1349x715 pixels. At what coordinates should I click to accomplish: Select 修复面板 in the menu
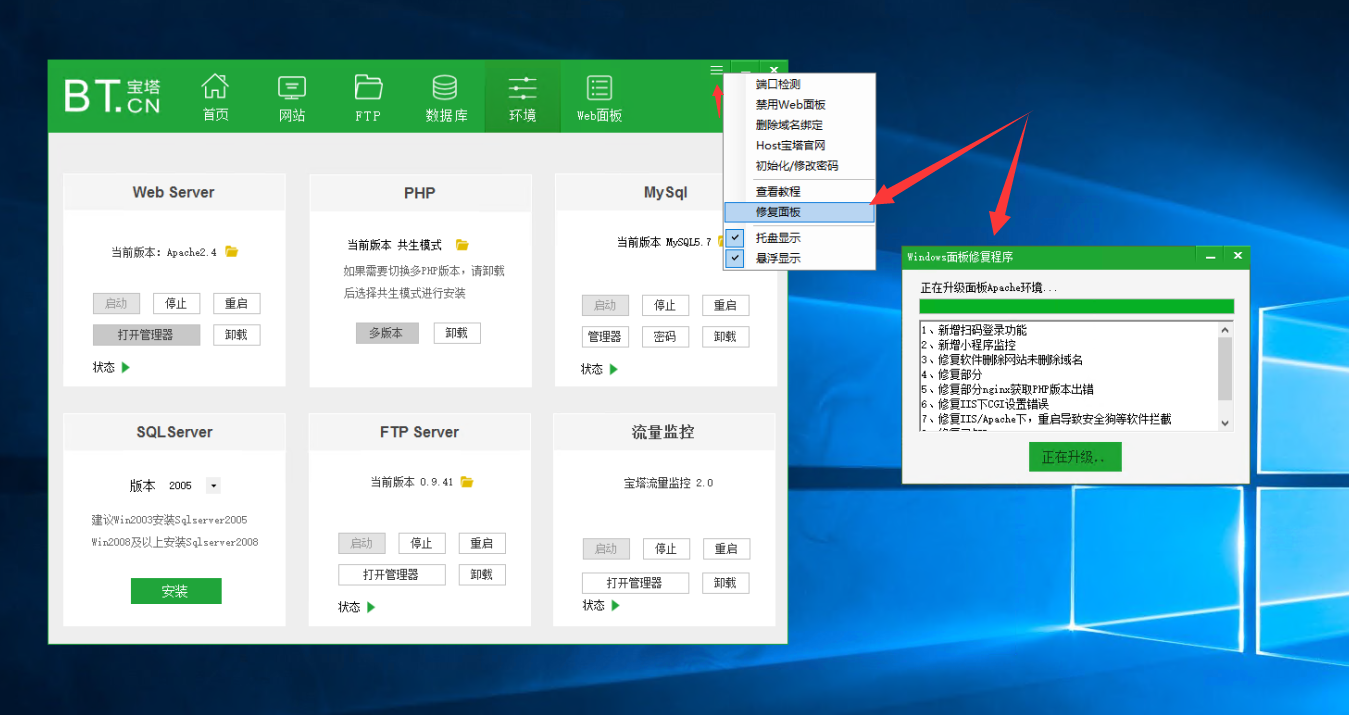click(x=799, y=212)
